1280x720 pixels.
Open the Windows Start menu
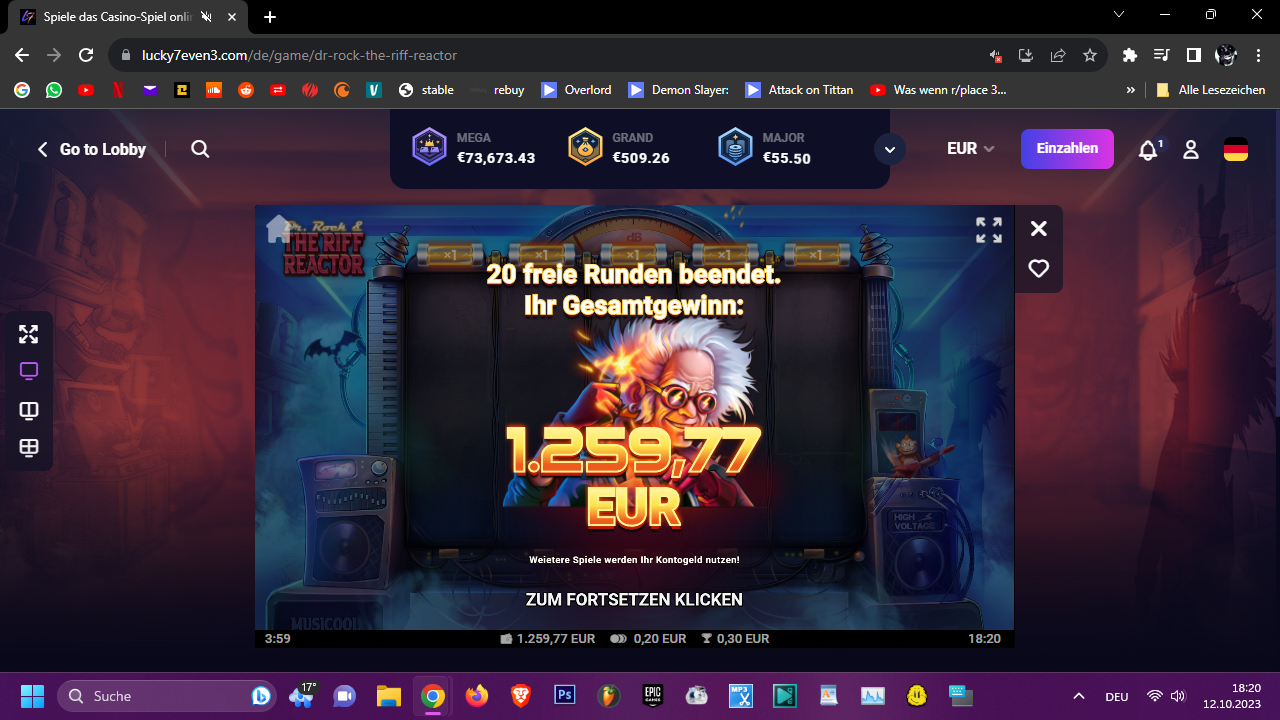click(32, 696)
